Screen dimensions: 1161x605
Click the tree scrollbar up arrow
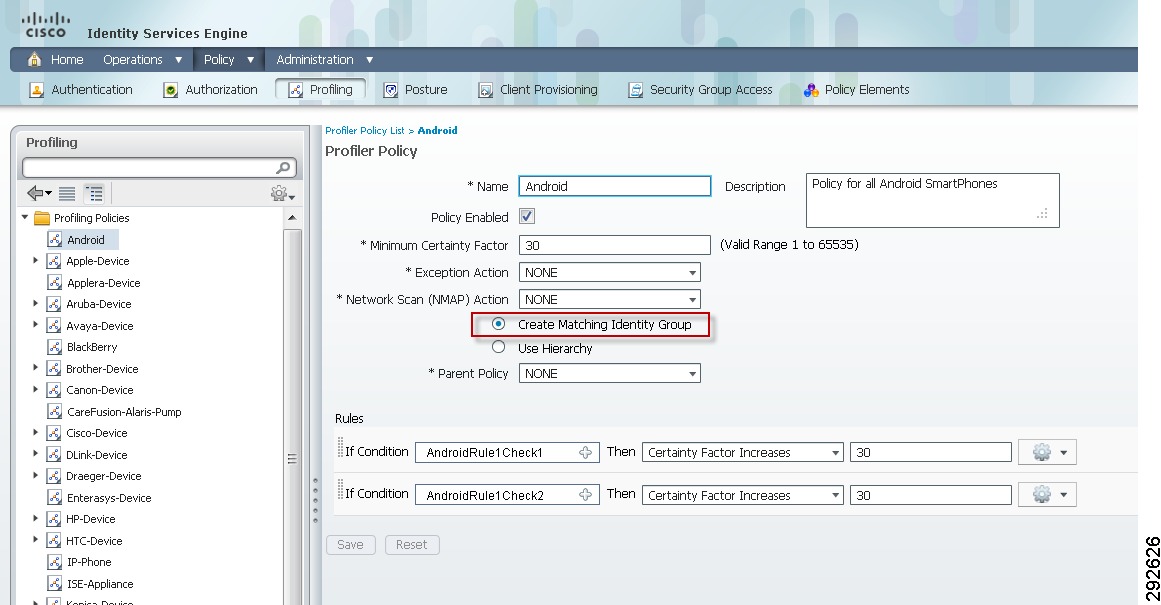[292, 218]
